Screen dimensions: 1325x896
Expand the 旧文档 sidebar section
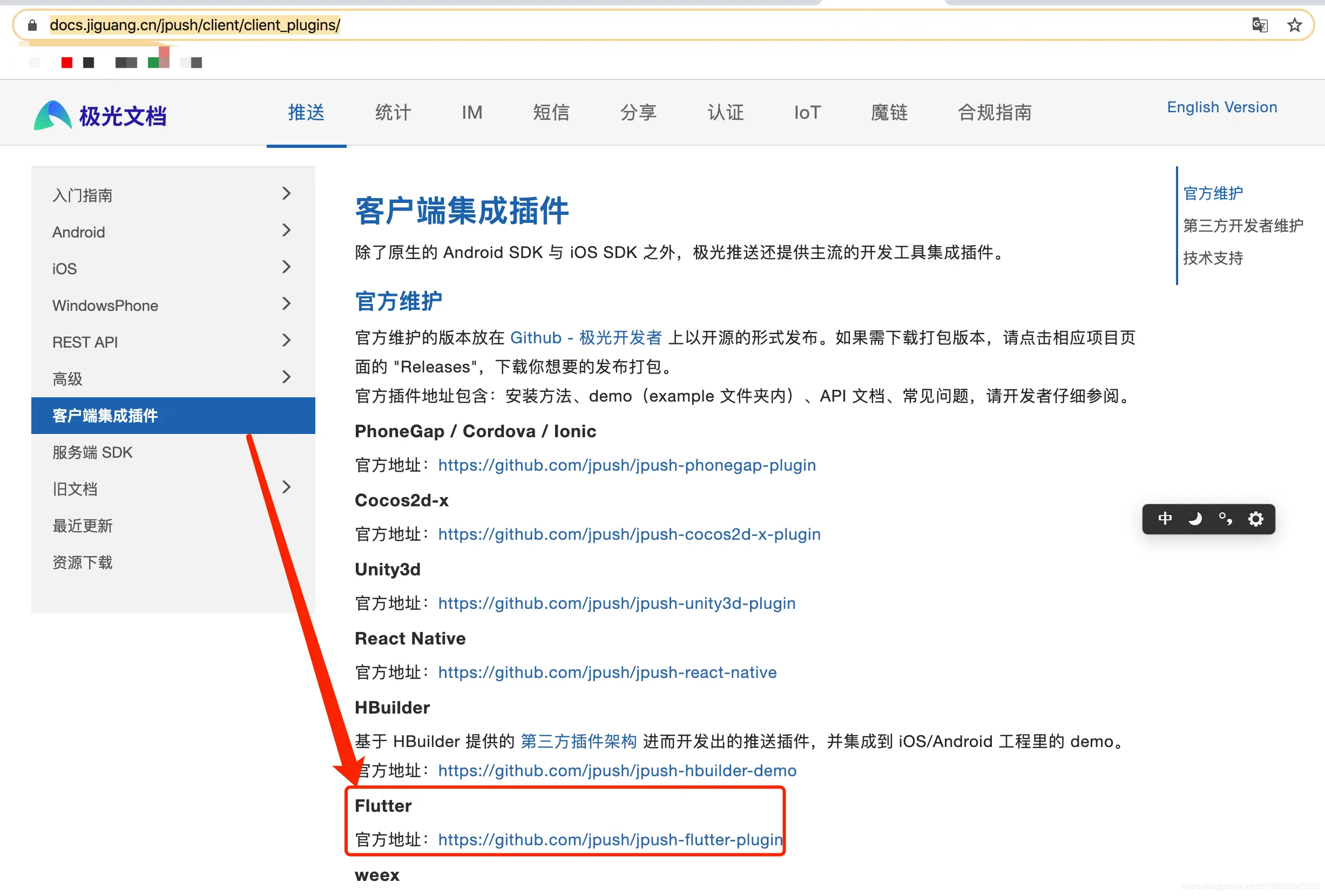click(x=286, y=487)
